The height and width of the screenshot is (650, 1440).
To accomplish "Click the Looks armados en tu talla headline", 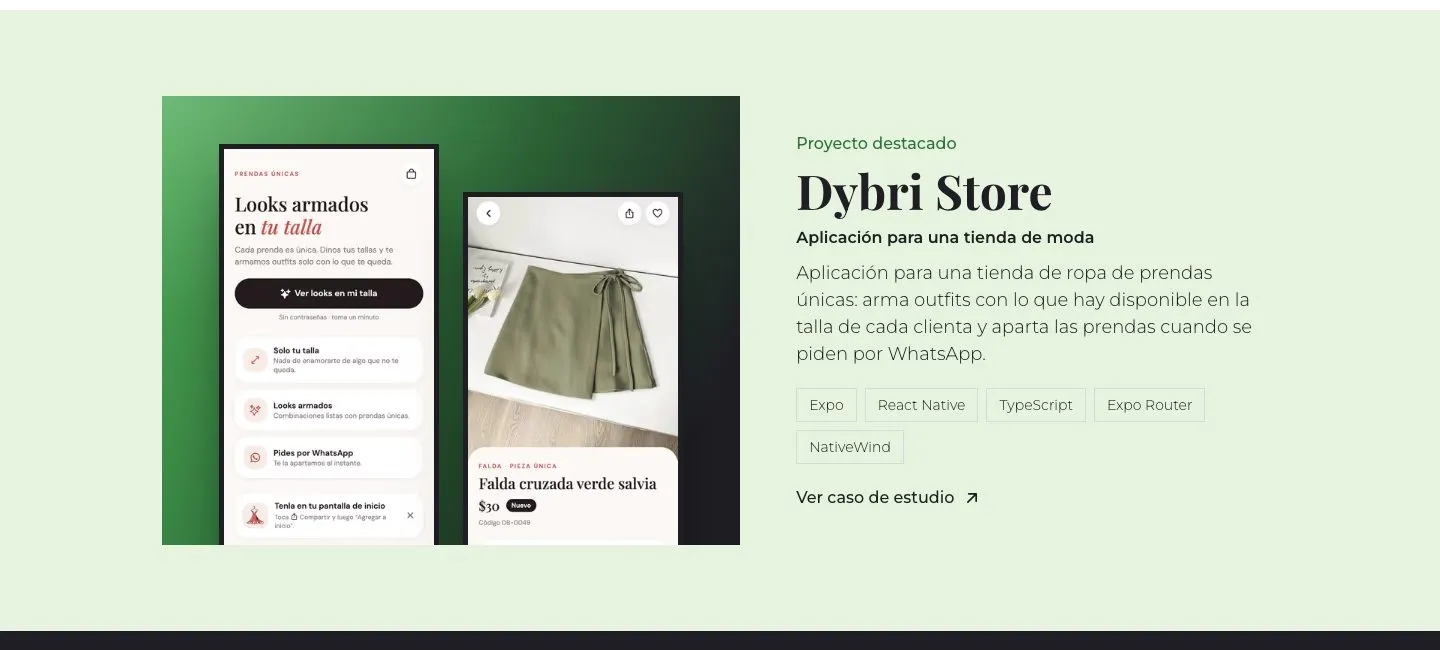I will tap(302, 216).
